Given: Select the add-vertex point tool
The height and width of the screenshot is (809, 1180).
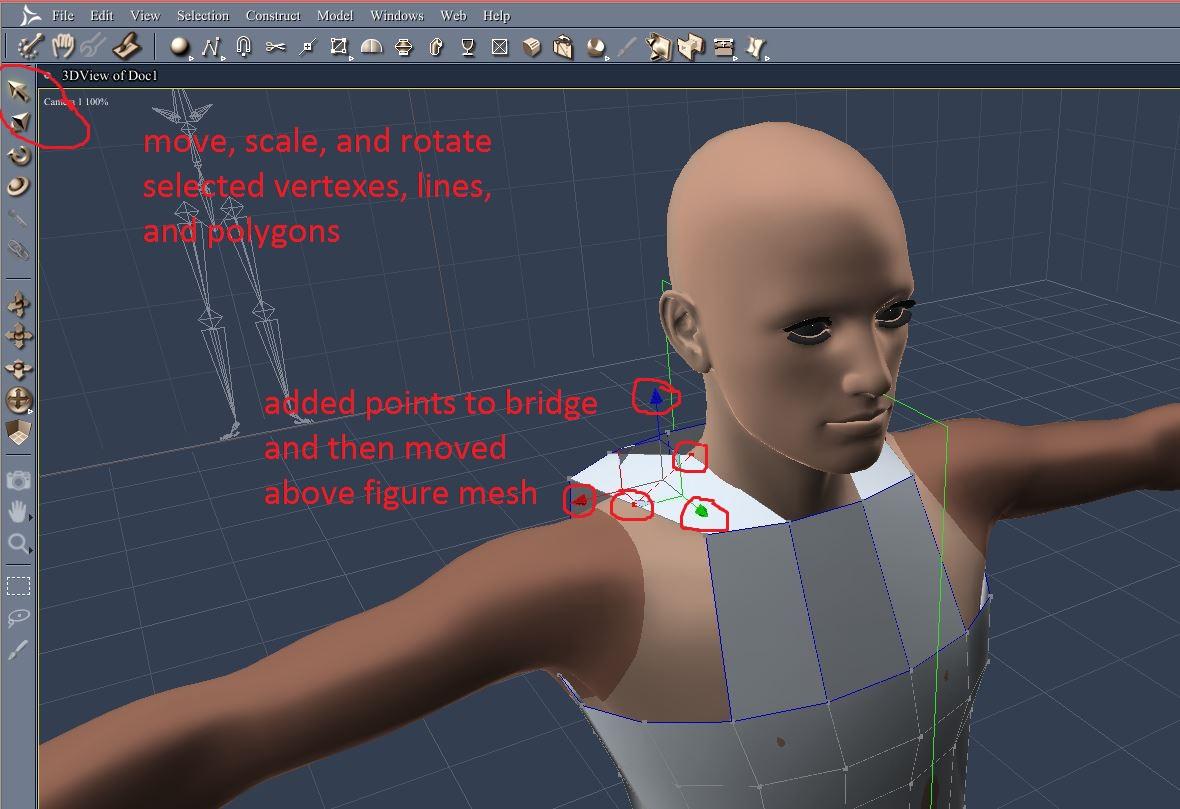Looking at the screenshot, I should [307, 47].
